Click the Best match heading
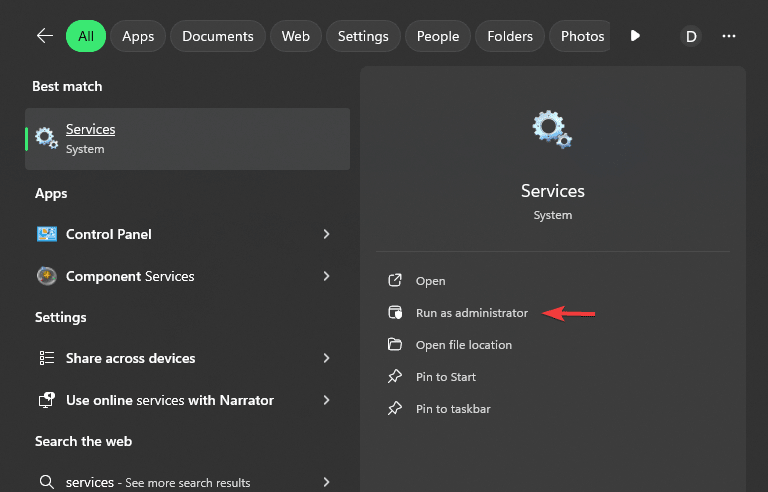Image resolution: width=768 pixels, height=492 pixels. 67,86
